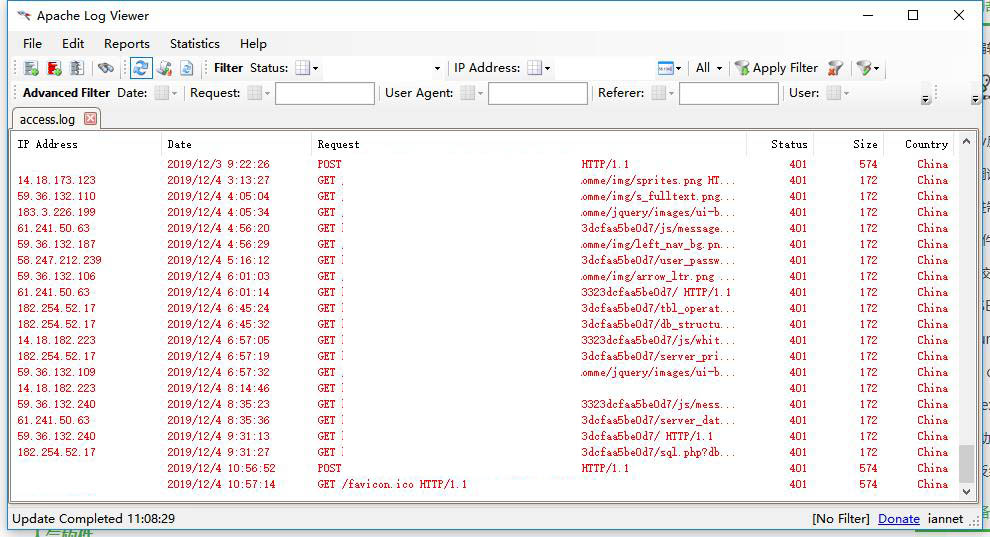Click the overflow arrow at far right edge

point(975,99)
